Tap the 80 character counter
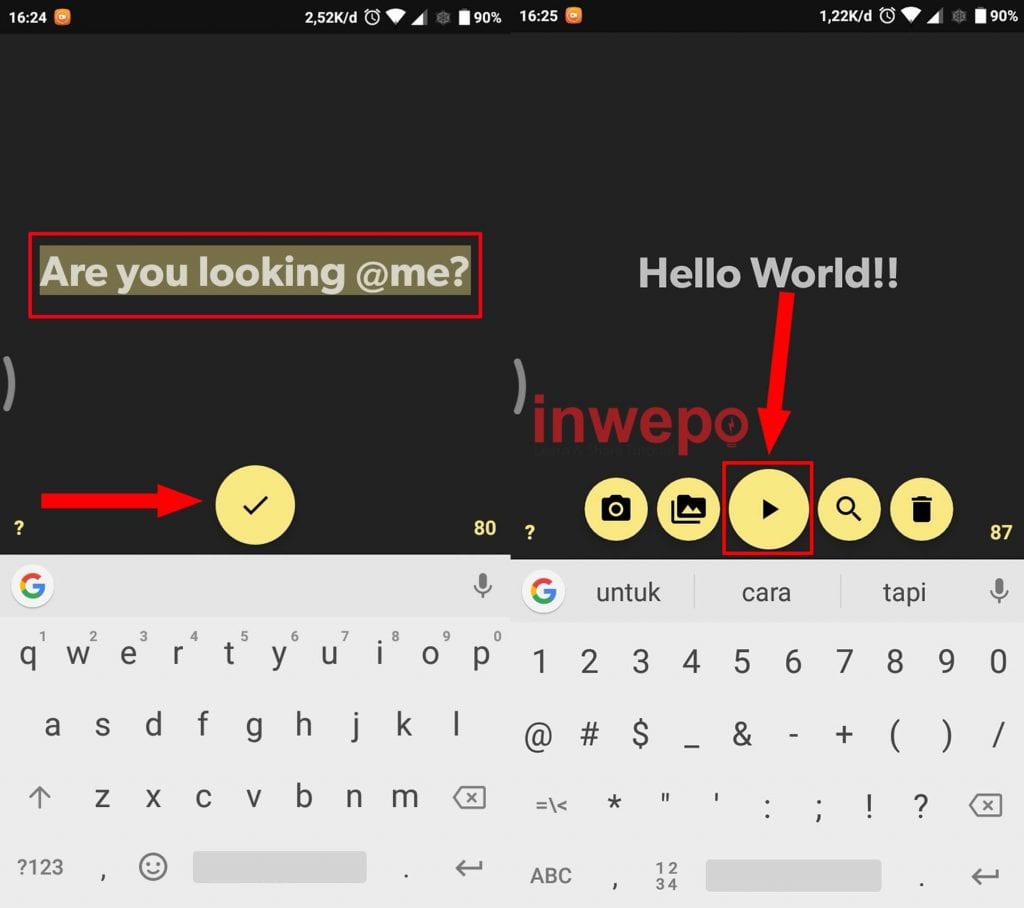This screenshot has height=908, width=1024. click(485, 528)
